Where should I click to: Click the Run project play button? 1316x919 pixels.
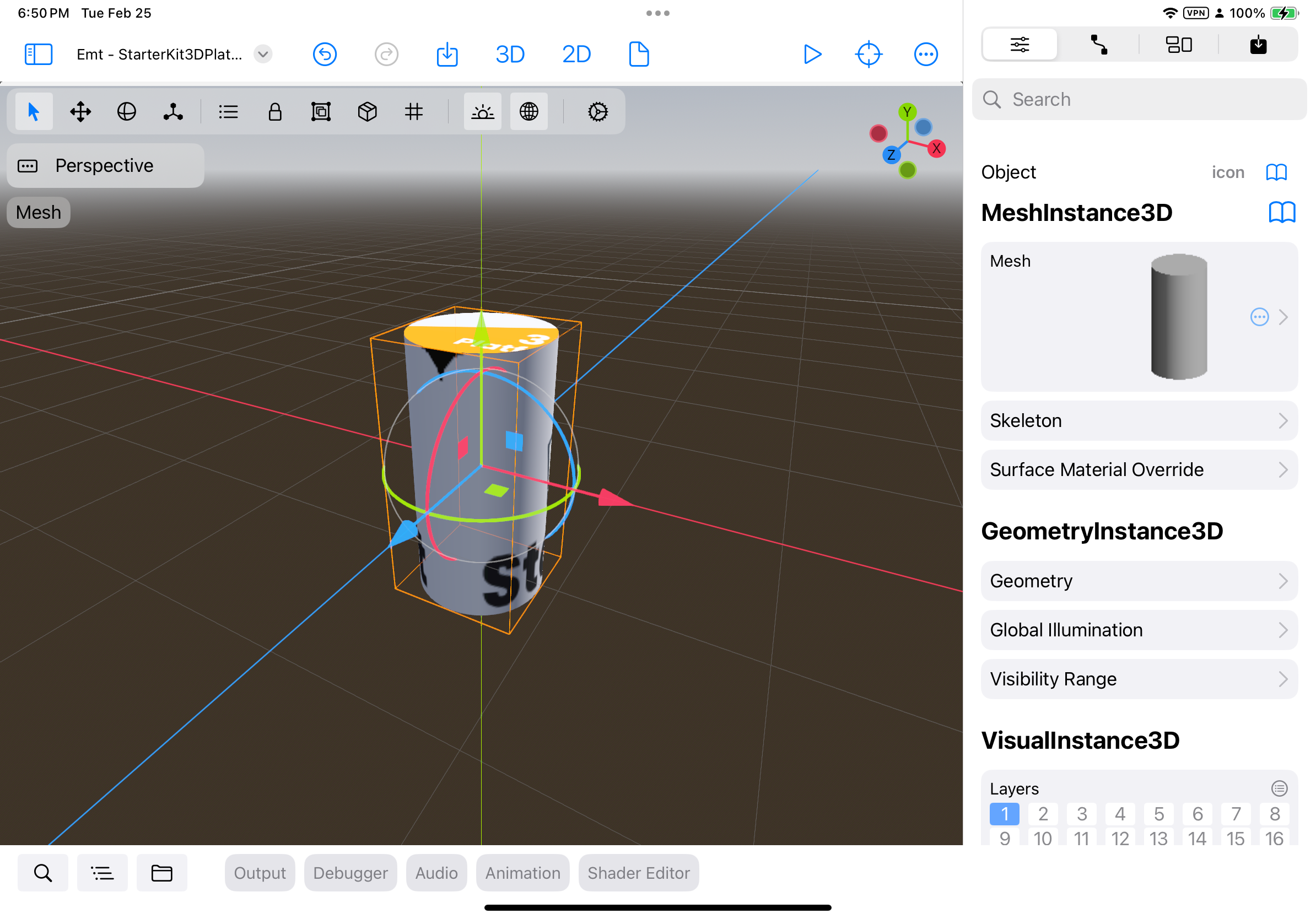click(x=812, y=55)
